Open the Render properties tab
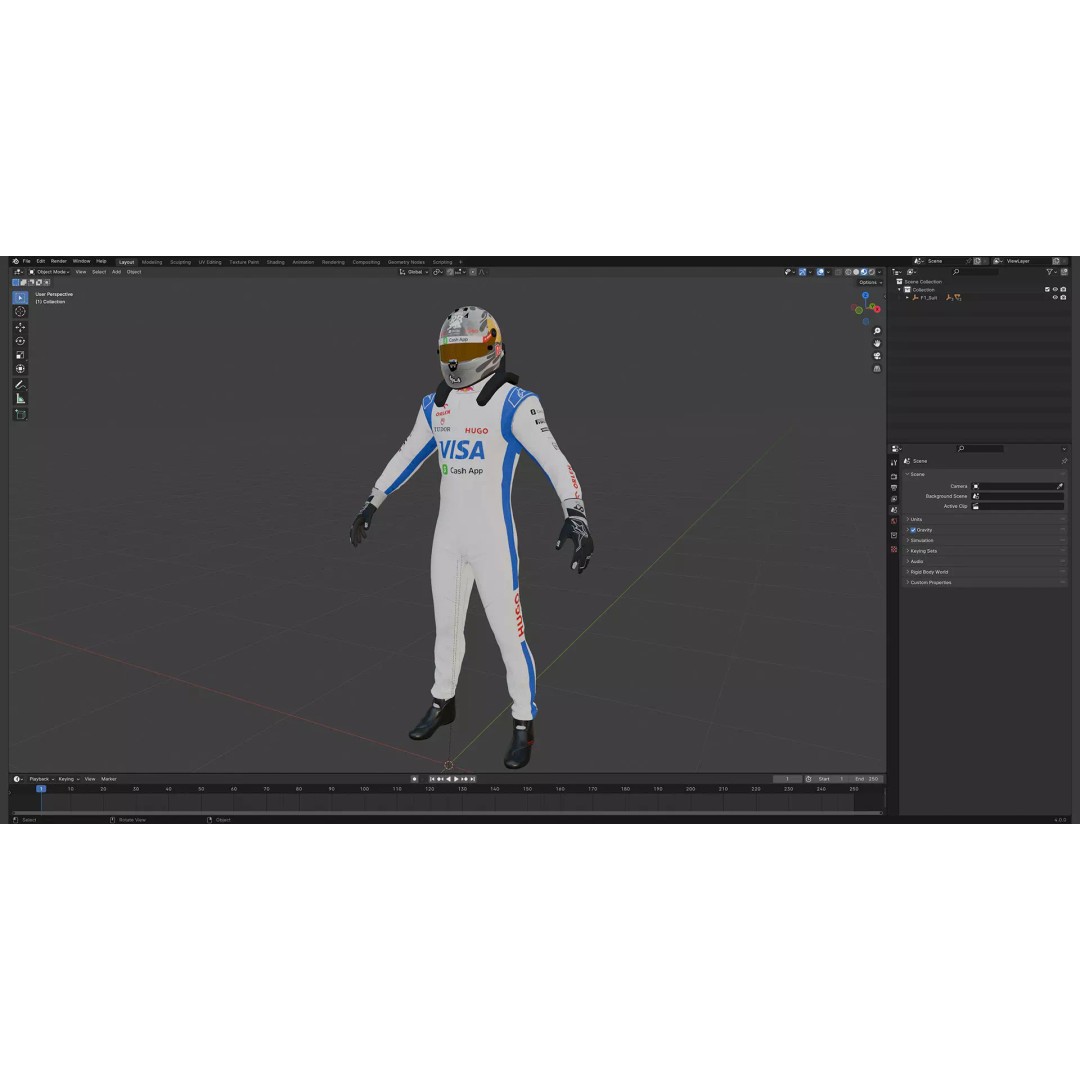Image resolution: width=1080 pixels, height=1080 pixels. tap(894, 477)
